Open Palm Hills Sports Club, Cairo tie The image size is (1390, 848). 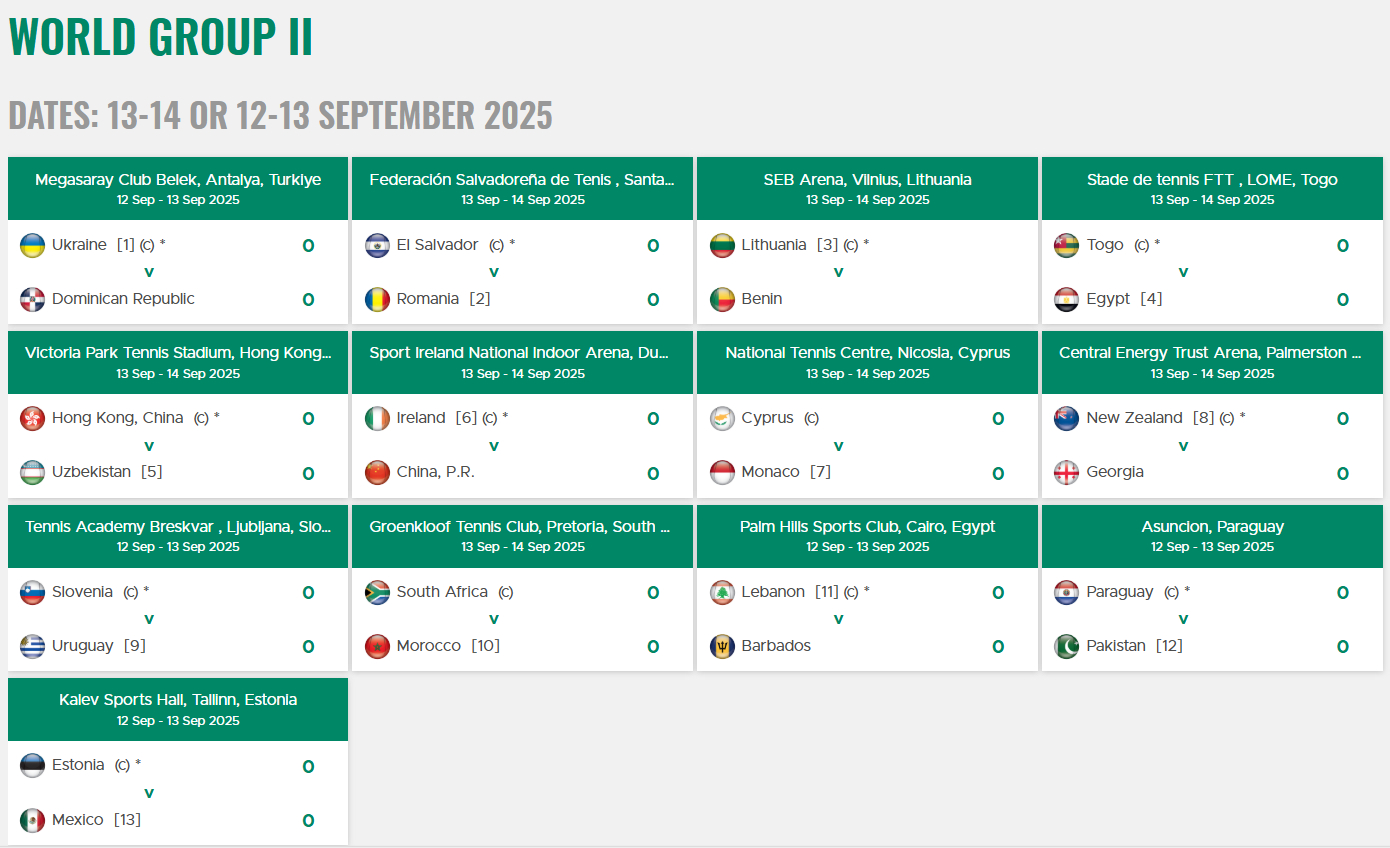point(867,535)
